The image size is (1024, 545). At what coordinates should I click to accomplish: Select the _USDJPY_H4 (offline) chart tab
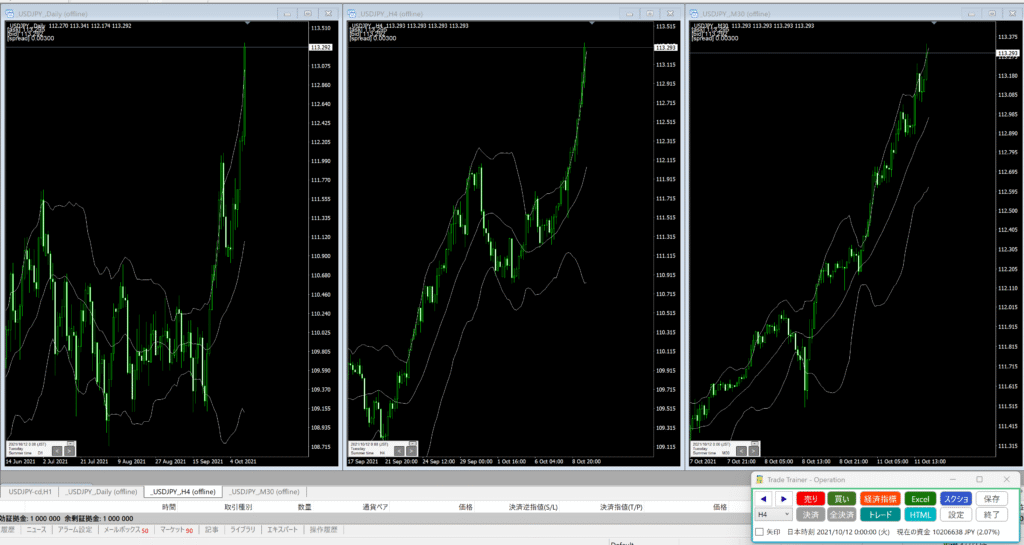point(183,491)
